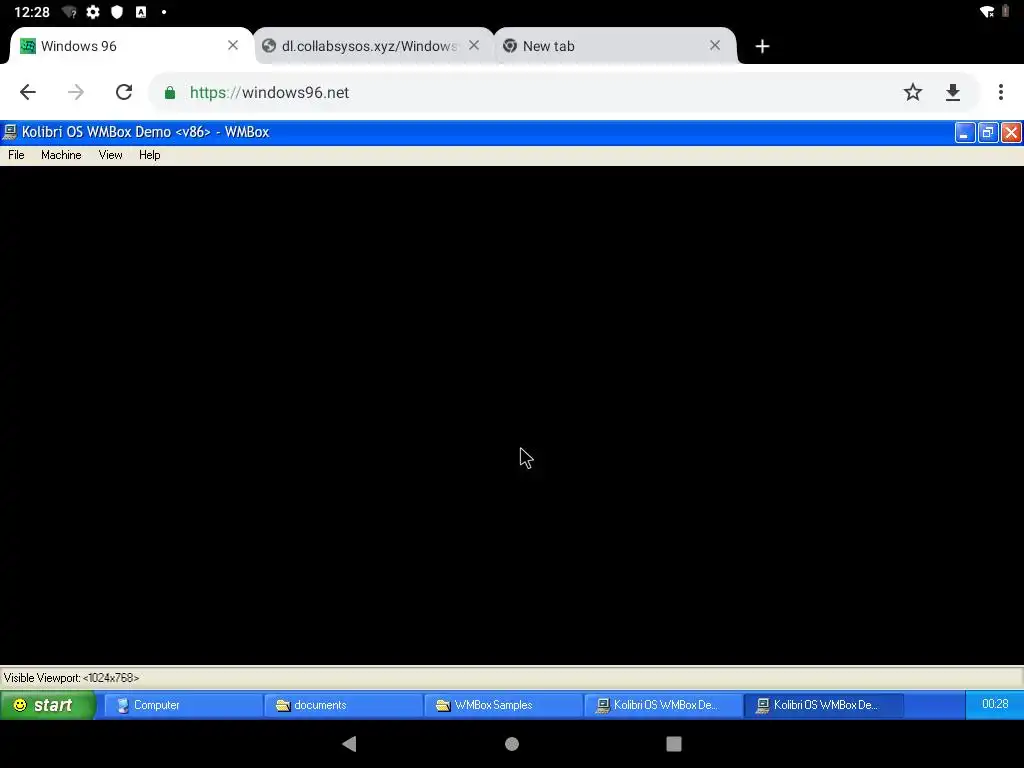Click the WMBox computer icon in title bar

click(10, 132)
